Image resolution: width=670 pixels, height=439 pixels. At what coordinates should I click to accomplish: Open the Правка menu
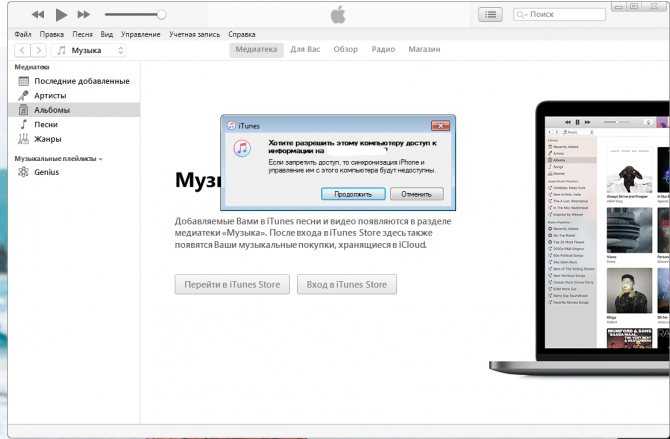point(52,34)
